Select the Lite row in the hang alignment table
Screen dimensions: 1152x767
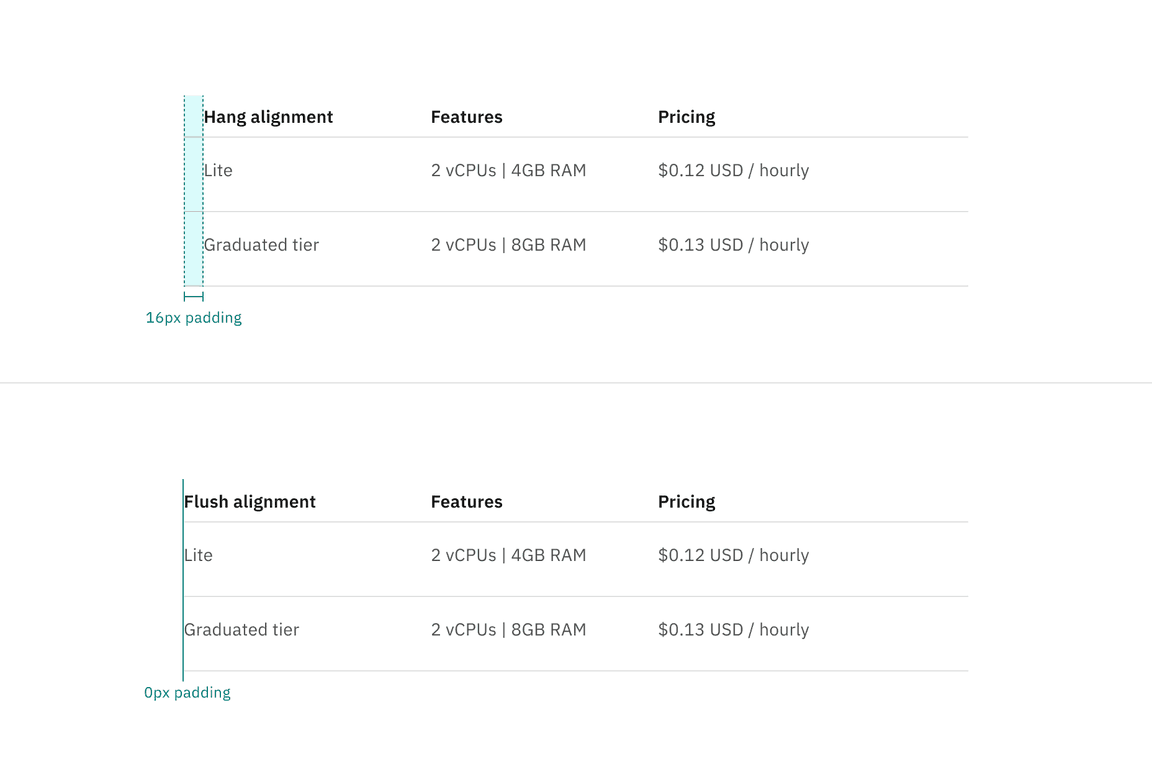click(218, 171)
